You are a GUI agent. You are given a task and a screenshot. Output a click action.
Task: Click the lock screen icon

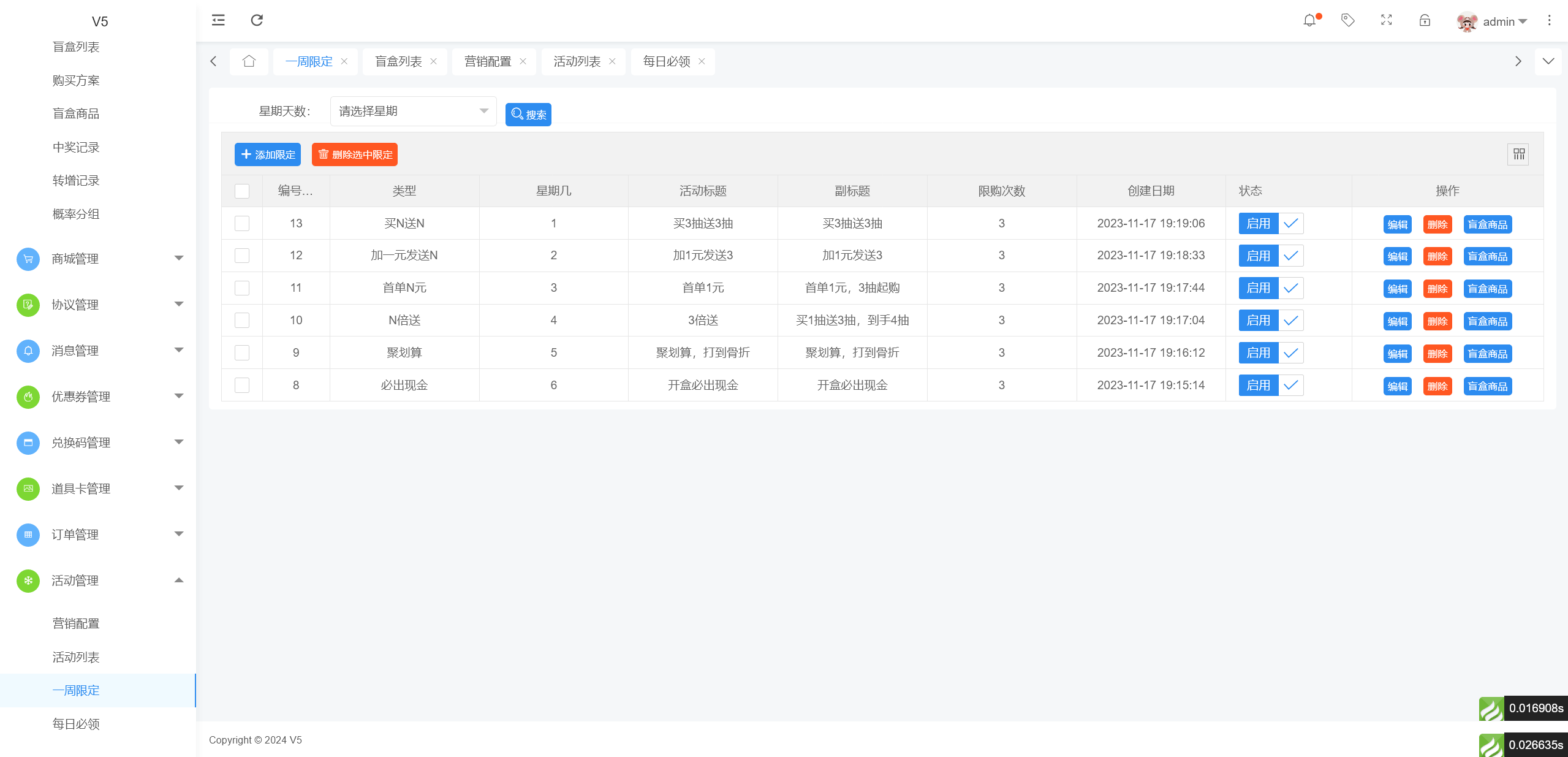point(1425,20)
